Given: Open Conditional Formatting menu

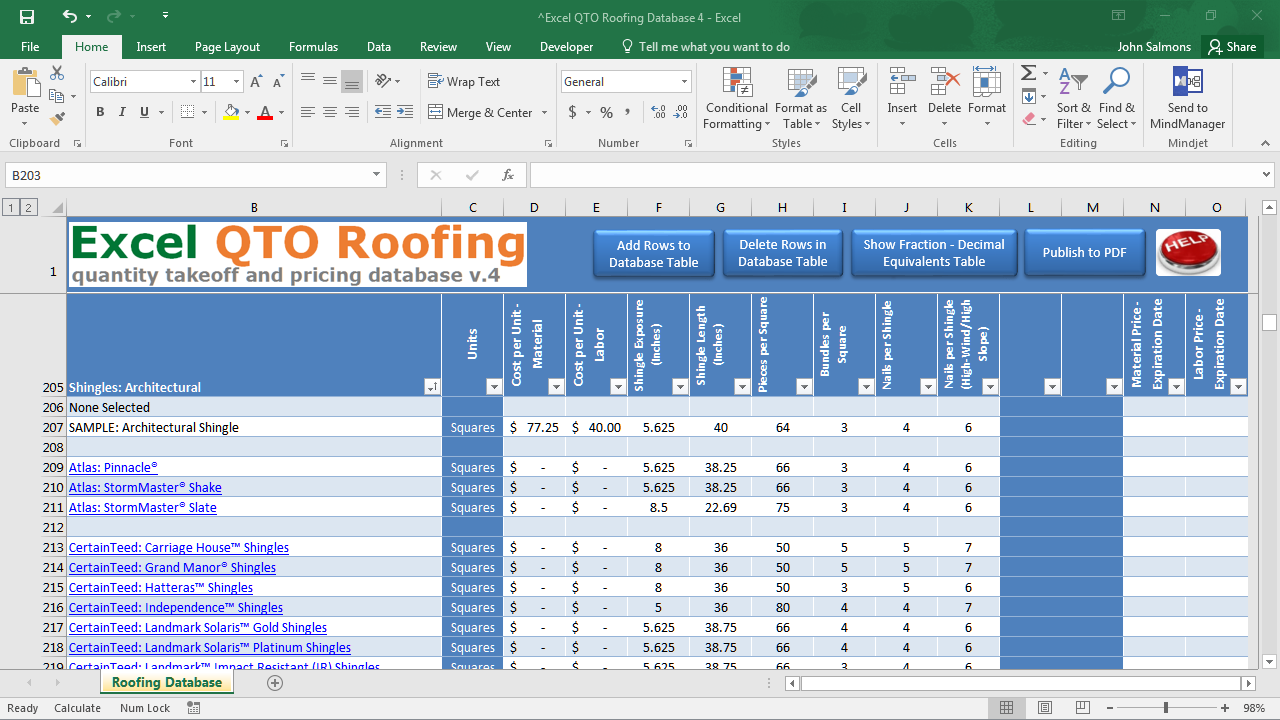Looking at the screenshot, I should click(736, 100).
